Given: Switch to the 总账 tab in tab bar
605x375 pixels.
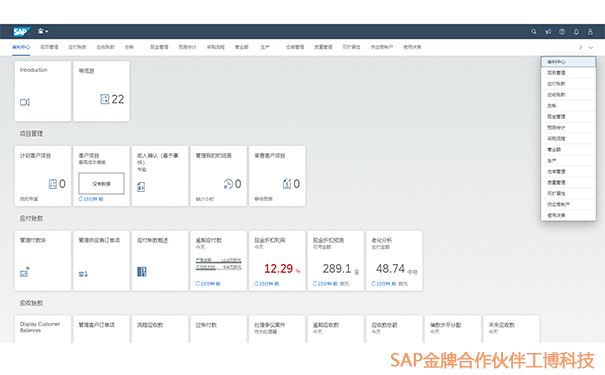Looking at the screenshot, I should click(x=129, y=47).
